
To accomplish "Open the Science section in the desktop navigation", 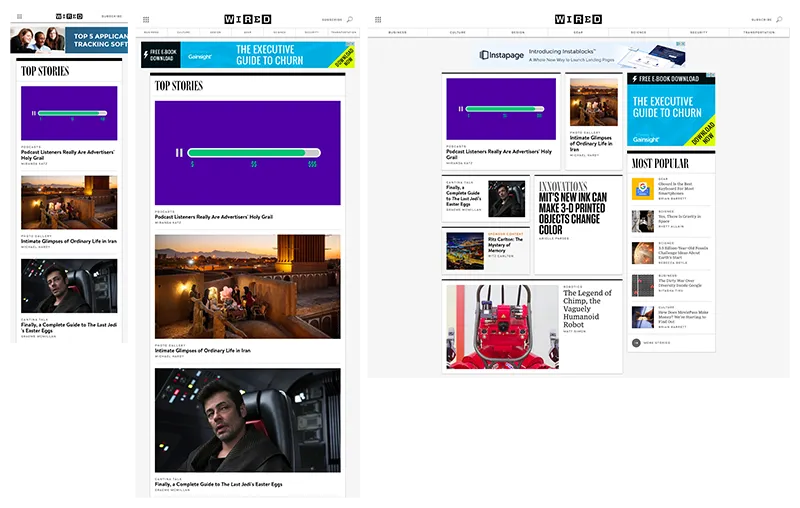I will tap(638, 32).
